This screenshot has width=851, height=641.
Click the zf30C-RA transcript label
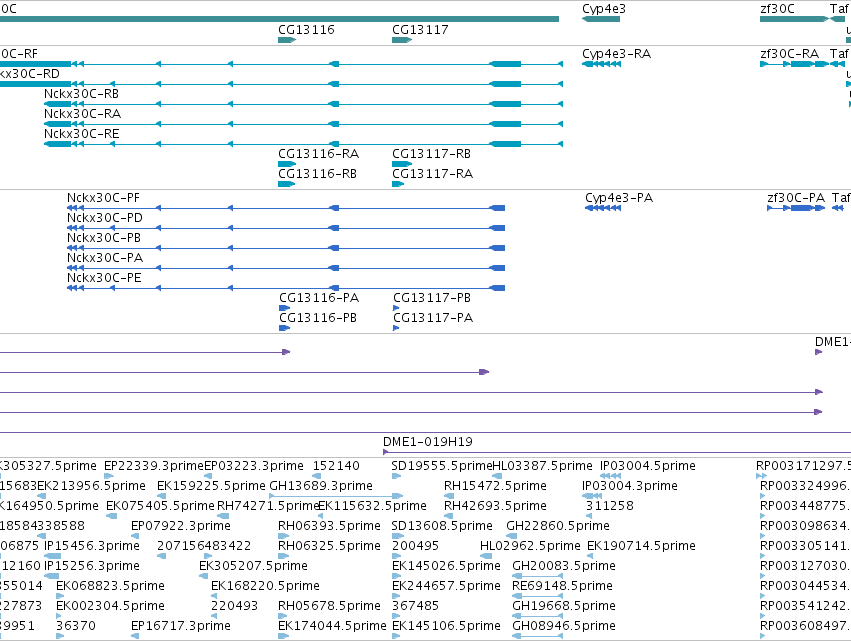coord(790,54)
